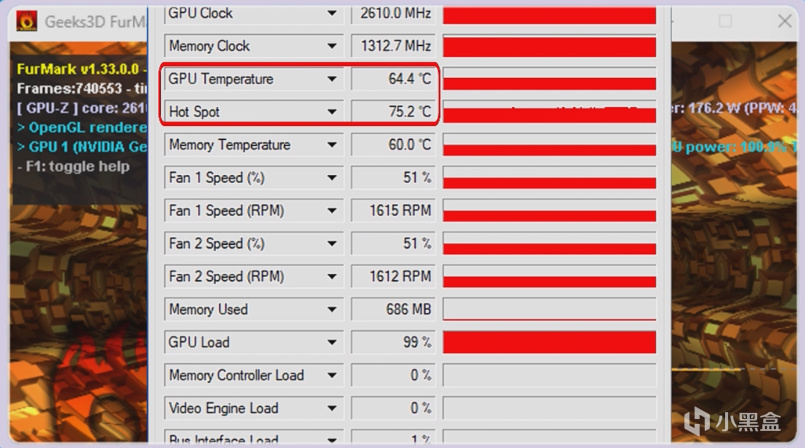Maximize the FurMark window

[725, 21]
